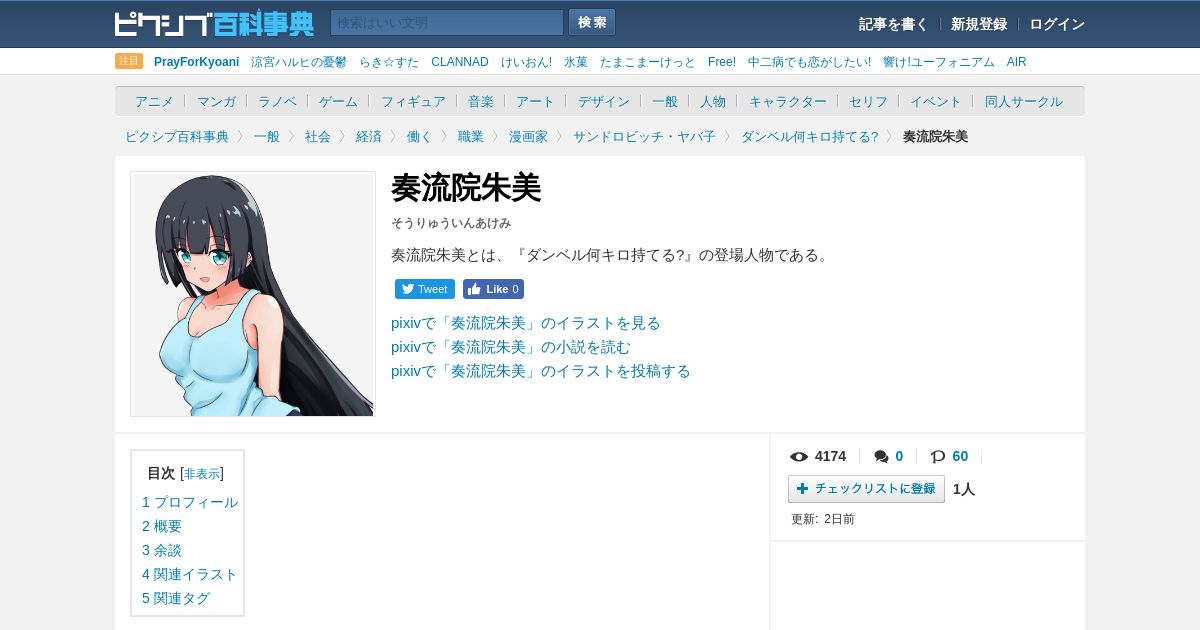
Task: Select the ゲーム category menu item
Action: [338, 101]
